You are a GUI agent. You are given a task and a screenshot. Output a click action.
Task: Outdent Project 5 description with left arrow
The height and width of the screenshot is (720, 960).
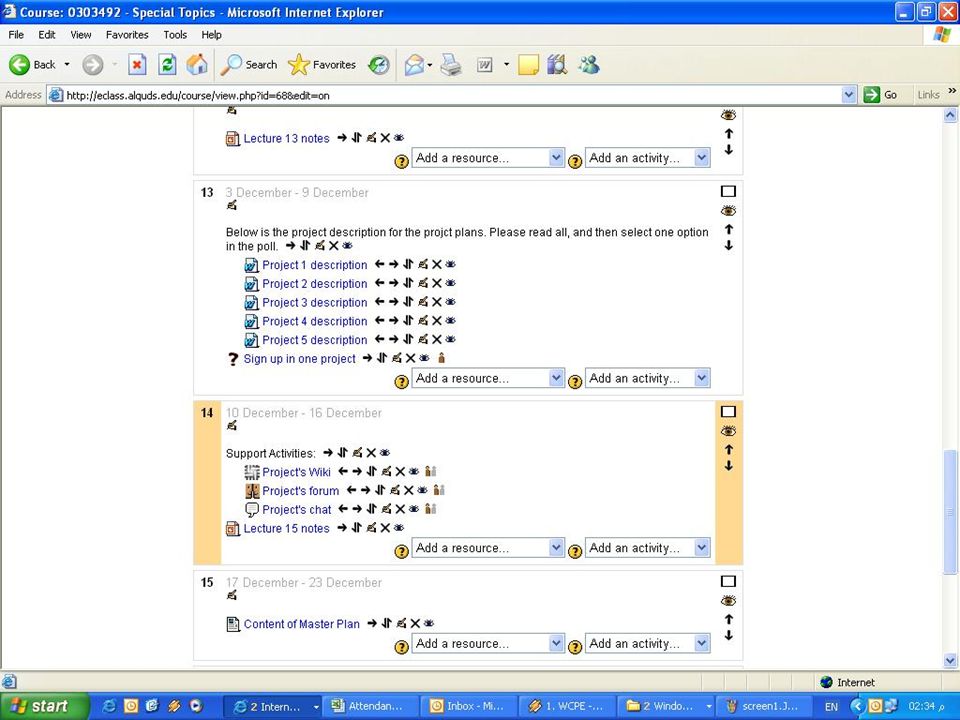(x=380, y=340)
